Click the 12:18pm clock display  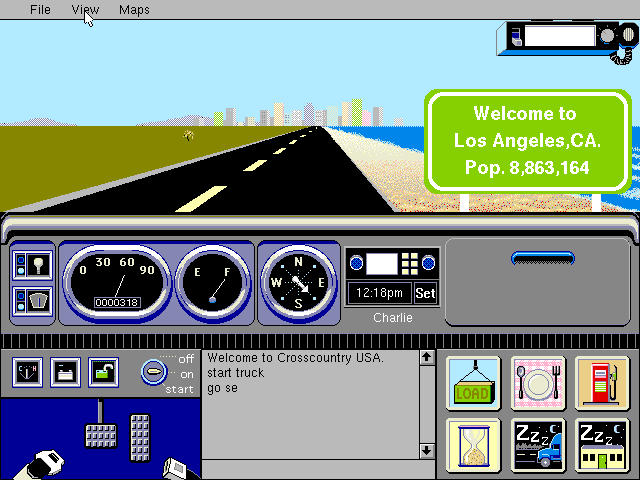click(x=379, y=293)
